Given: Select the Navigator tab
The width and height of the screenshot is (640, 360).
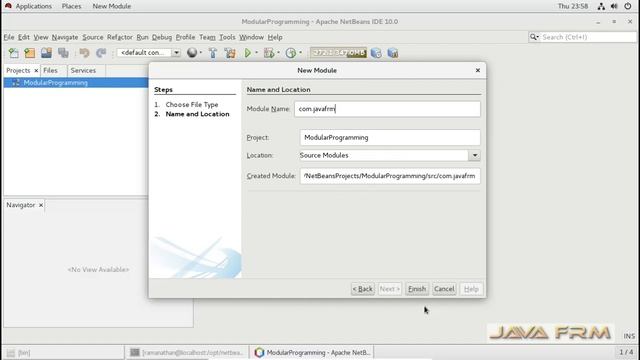Looking at the screenshot, I should pos(20,205).
